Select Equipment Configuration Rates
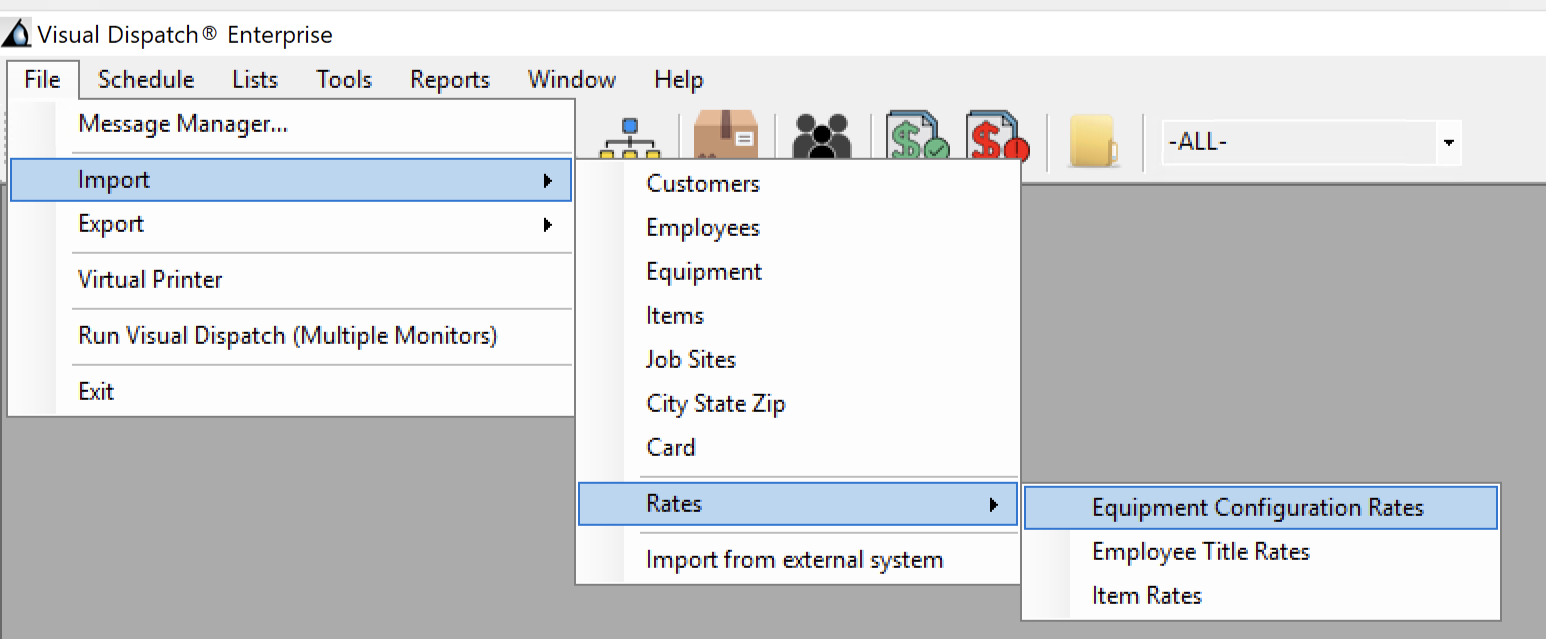The height and width of the screenshot is (639, 1546). tap(1261, 508)
